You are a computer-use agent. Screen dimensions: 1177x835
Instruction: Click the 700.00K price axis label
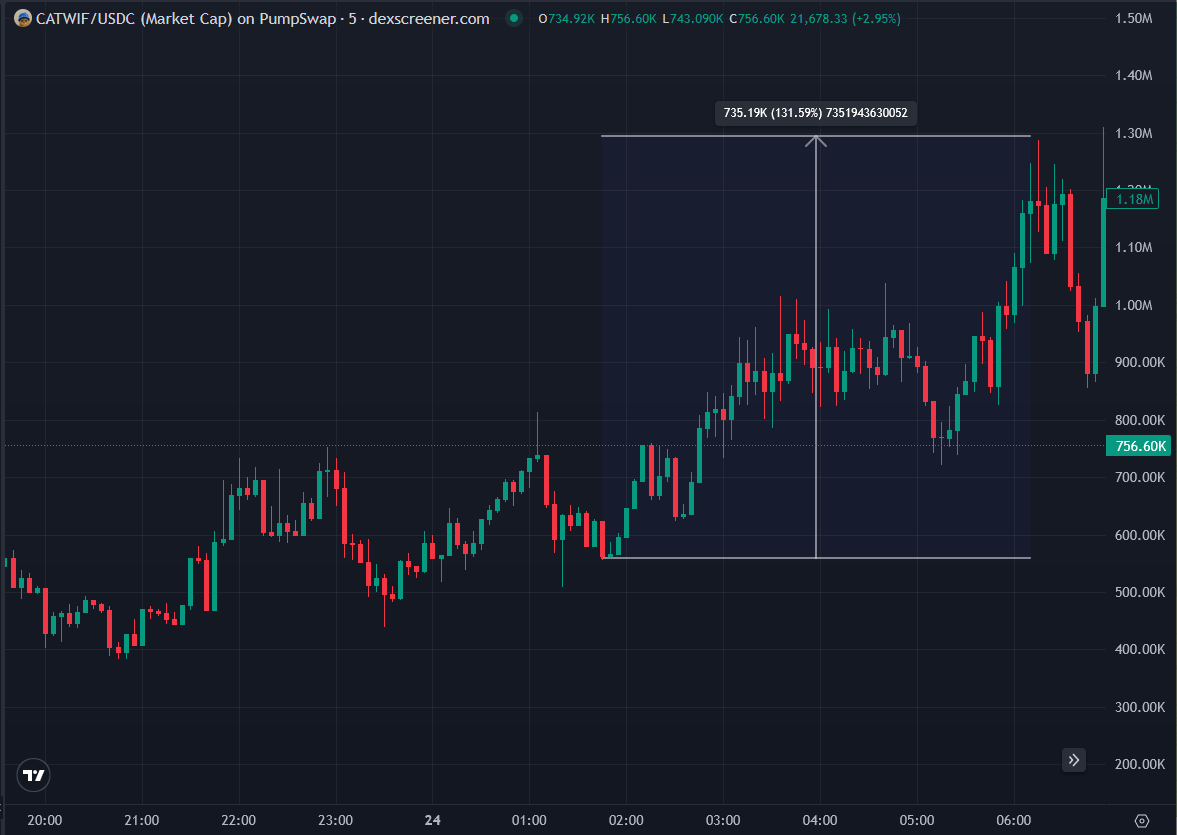tap(1139, 477)
